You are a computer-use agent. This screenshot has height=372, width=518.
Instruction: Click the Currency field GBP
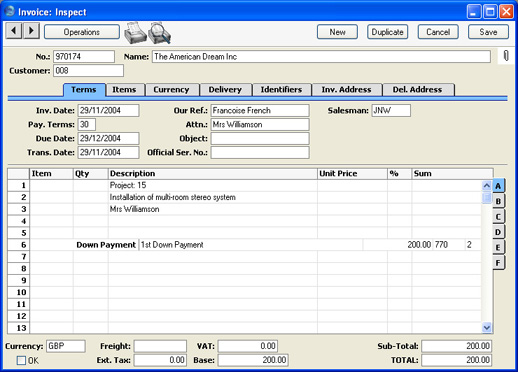click(66, 346)
